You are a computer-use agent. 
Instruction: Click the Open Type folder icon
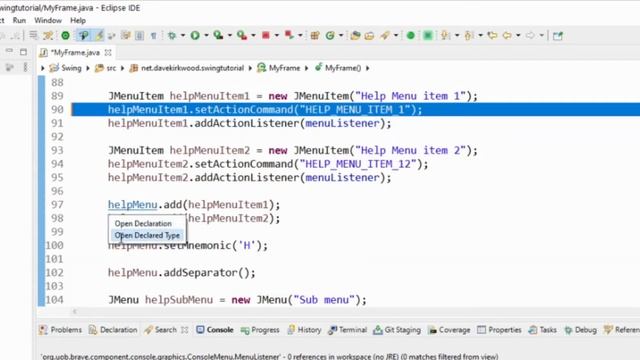355,36
